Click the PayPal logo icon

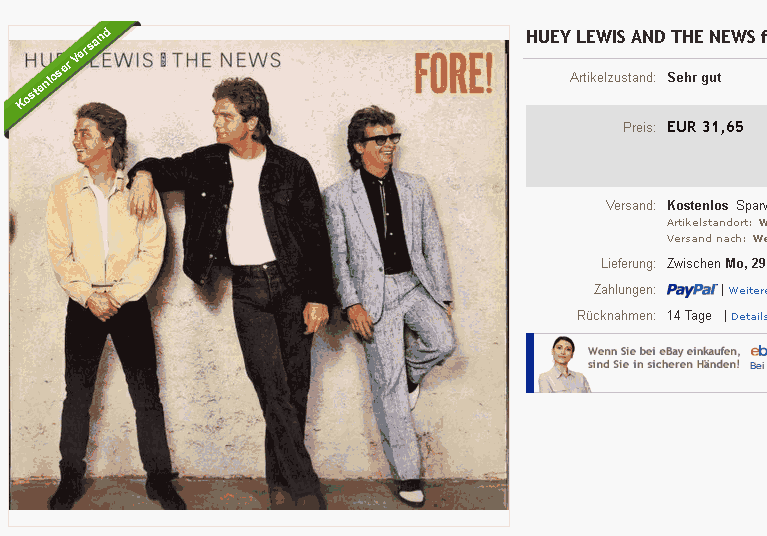click(x=692, y=290)
